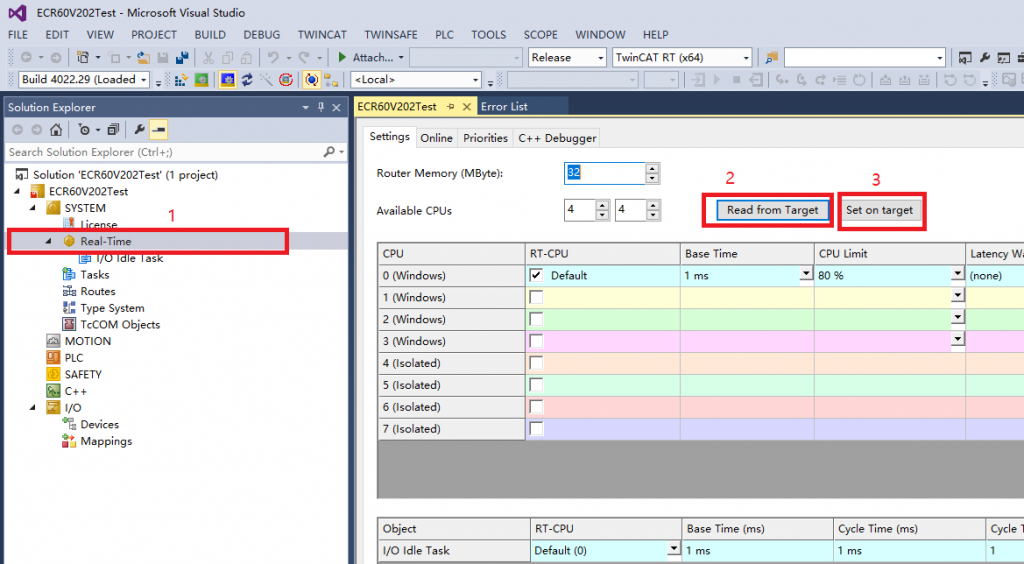Click the Visual Studio logo icon

(x=18, y=12)
